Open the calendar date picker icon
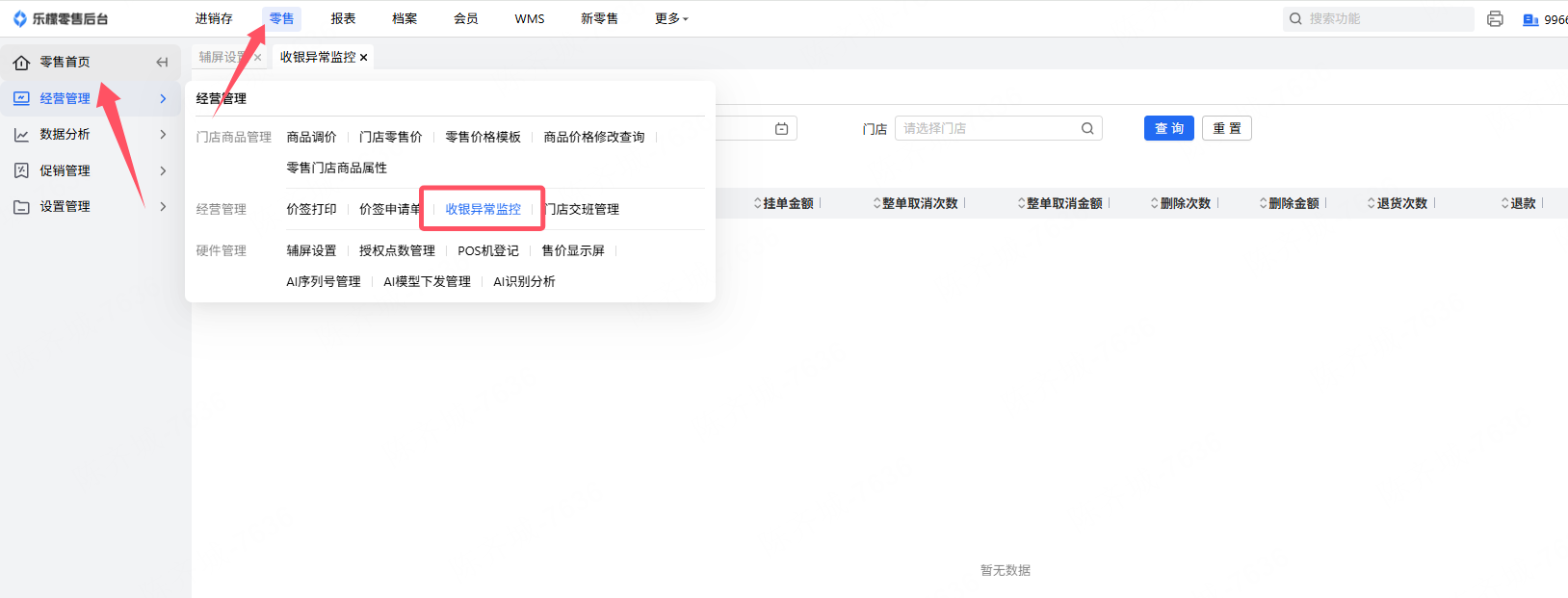 782,128
